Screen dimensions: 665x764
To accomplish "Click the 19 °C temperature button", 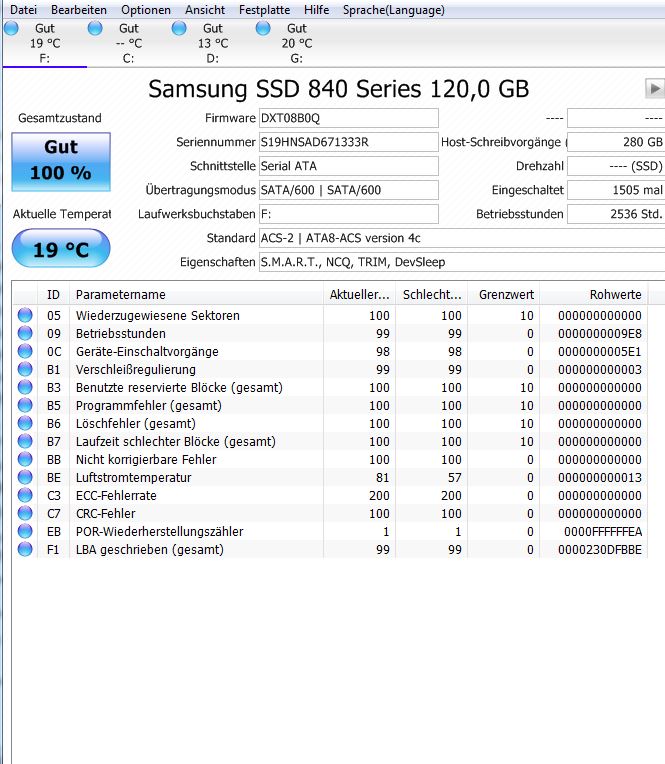I will pos(61,249).
